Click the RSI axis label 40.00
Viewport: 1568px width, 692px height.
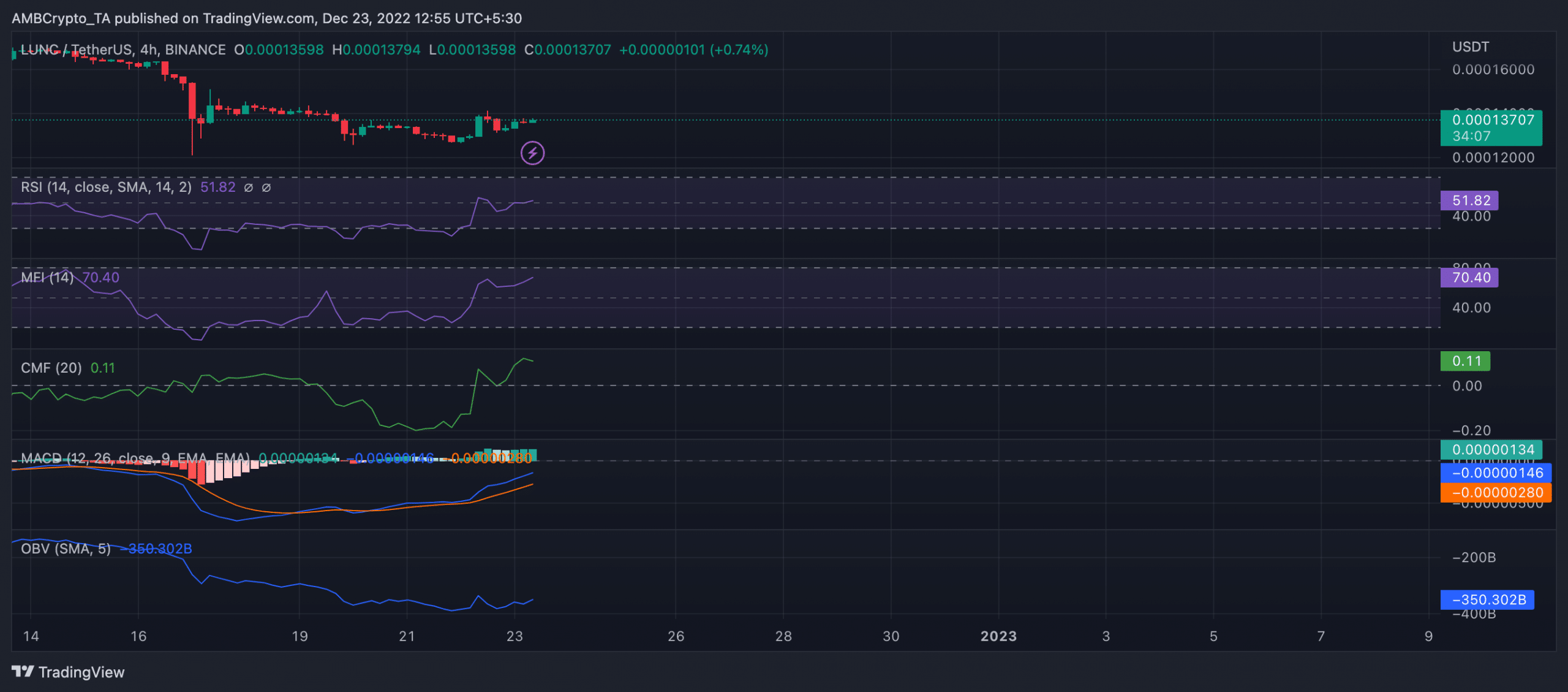pos(1471,216)
